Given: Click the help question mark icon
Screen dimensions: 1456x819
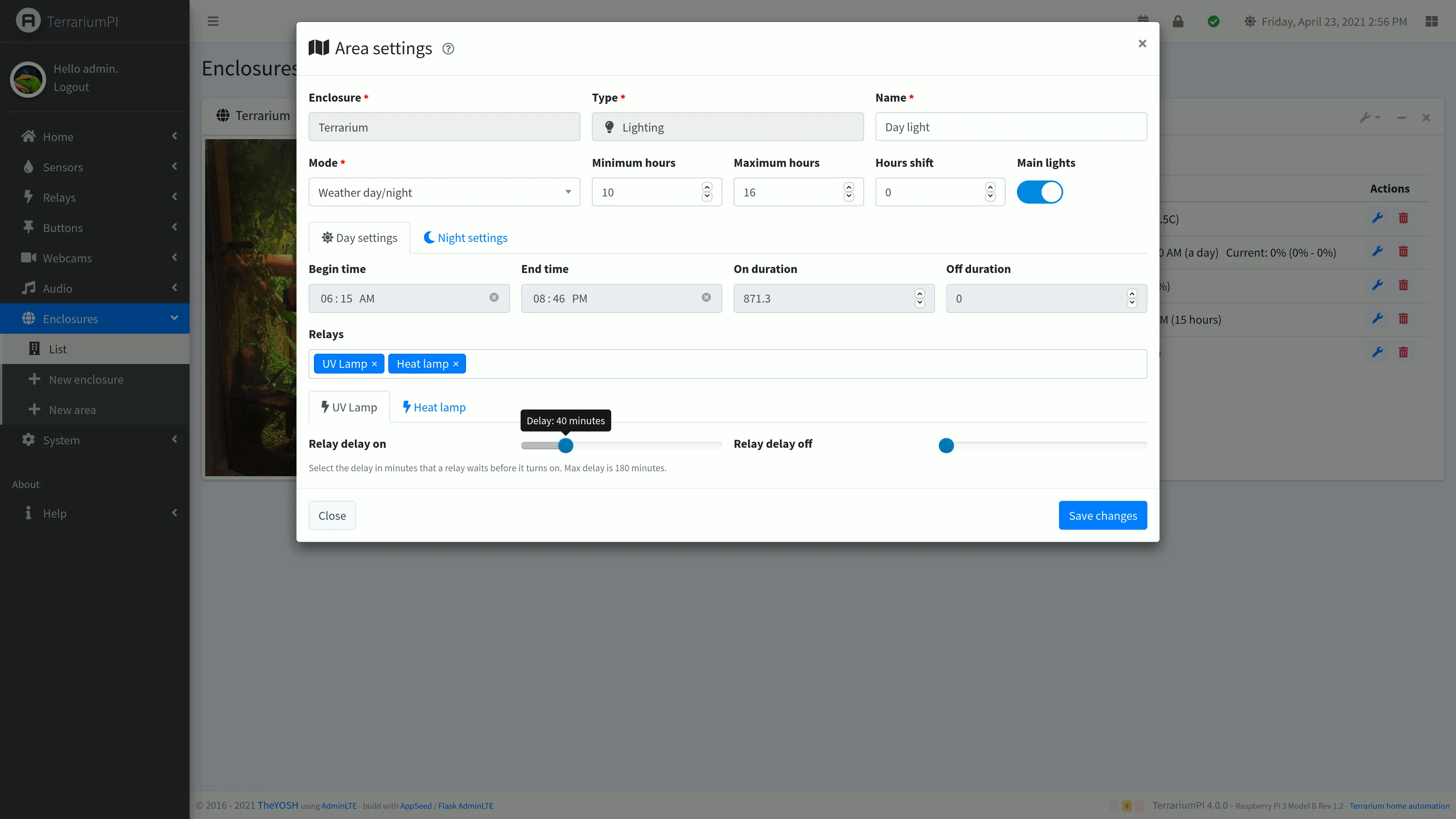Looking at the screenshot, I should [x=448, y=49].
